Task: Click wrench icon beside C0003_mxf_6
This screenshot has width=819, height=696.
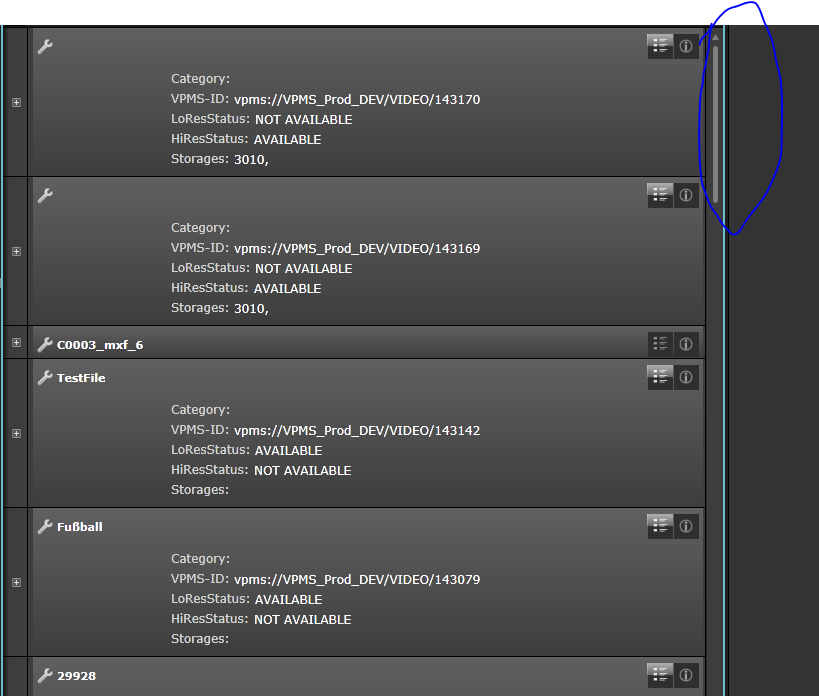Action: [x=45, y=345]
